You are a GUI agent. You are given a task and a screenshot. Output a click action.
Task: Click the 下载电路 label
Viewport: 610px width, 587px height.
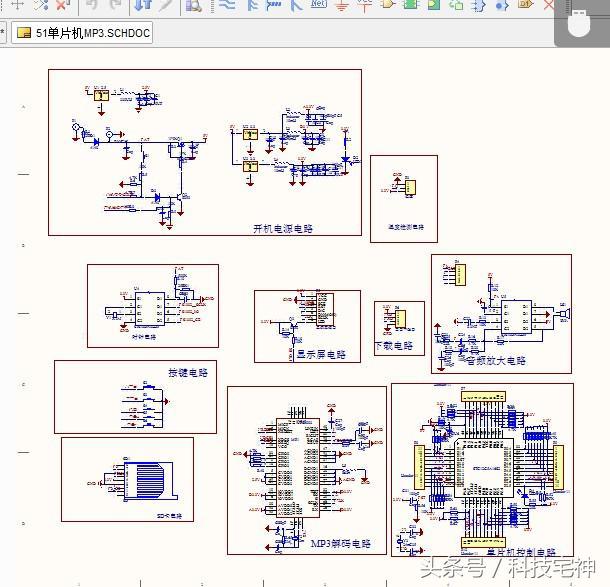tap(394, 346)
